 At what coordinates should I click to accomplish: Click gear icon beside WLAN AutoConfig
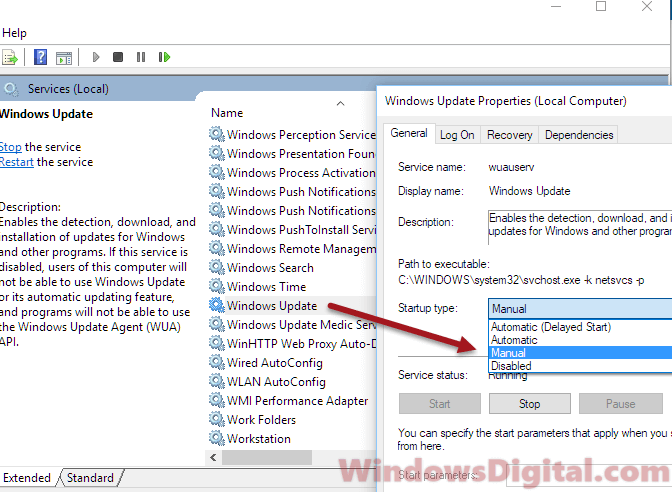pyautogui.click(x=217, y=381)
